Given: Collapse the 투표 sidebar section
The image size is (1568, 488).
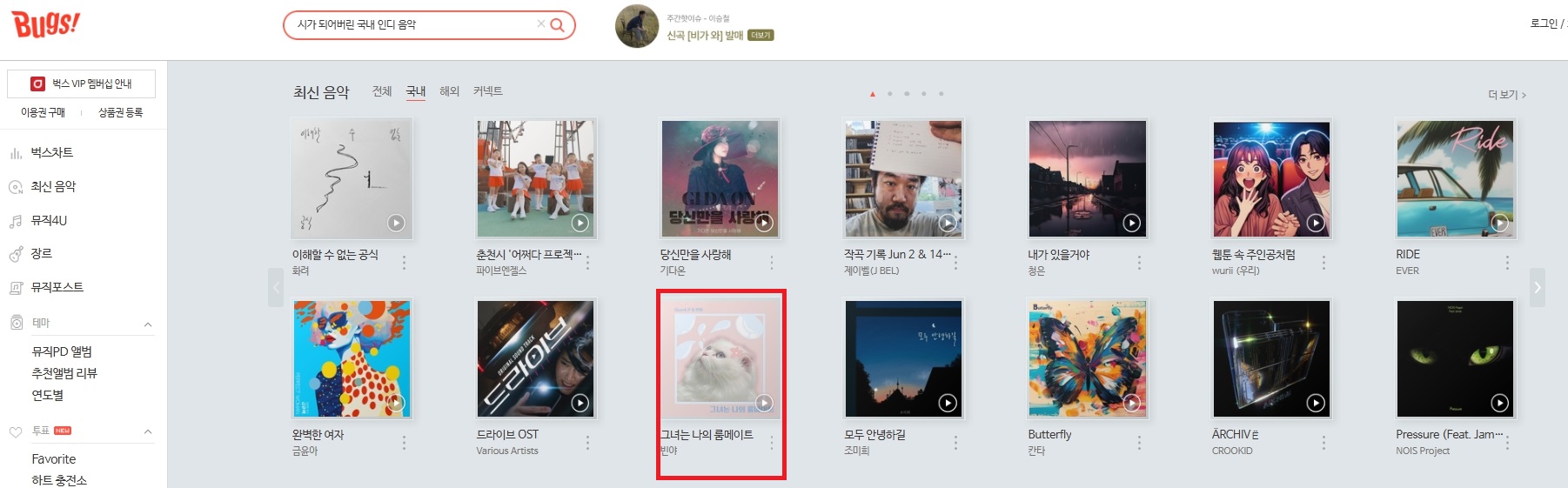Looking at the screenshot, I should 148,431.
